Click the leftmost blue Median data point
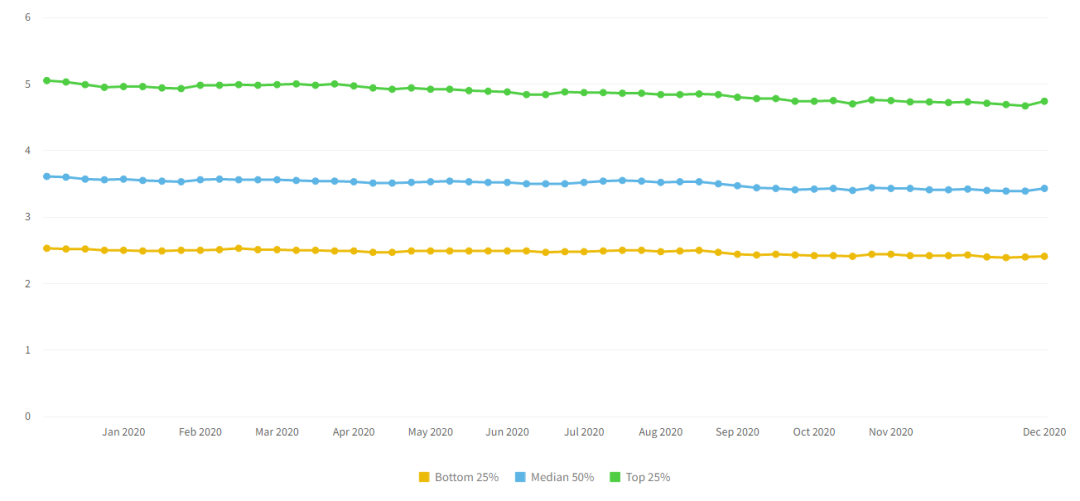Image resolution: width=1080 pixels, height=501 pixels. 47,176
